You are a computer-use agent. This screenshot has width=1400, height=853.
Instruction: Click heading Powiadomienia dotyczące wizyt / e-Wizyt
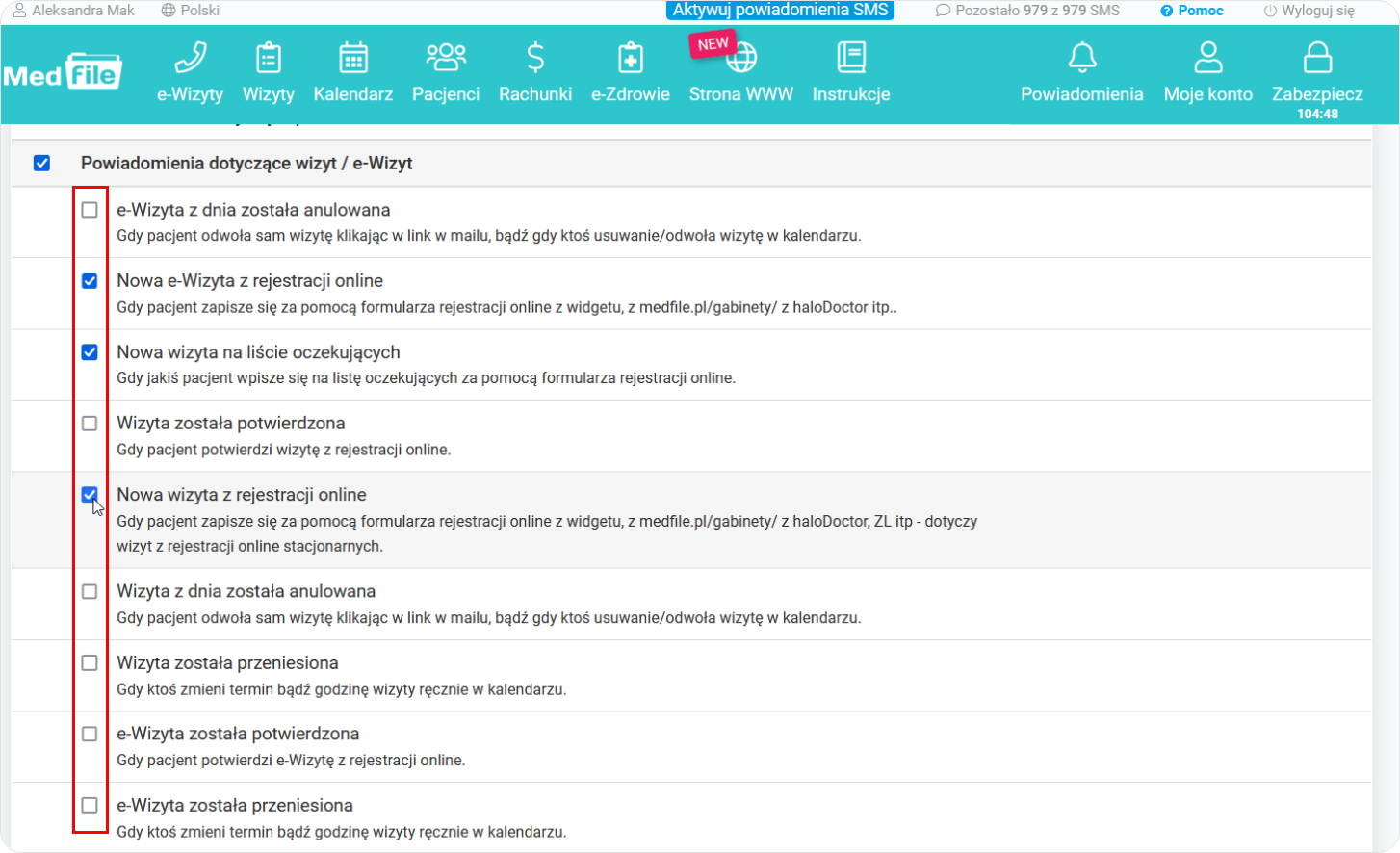[246, 164]
